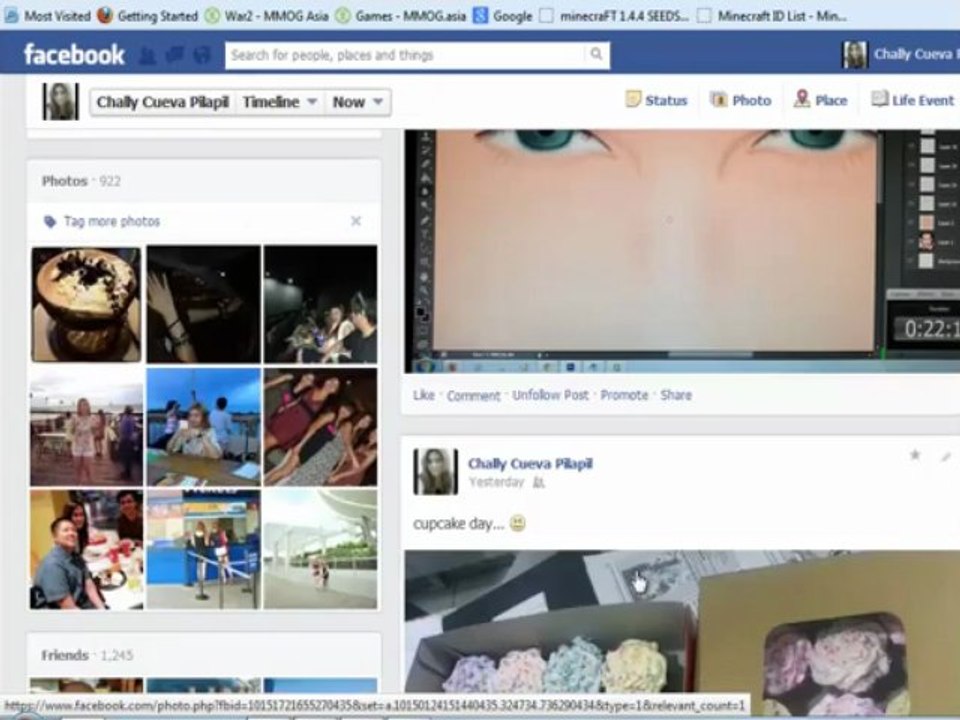Viewport: 960px width, 720px height.
Task: Click the Life Event composer label
Action: coord(923,100)
